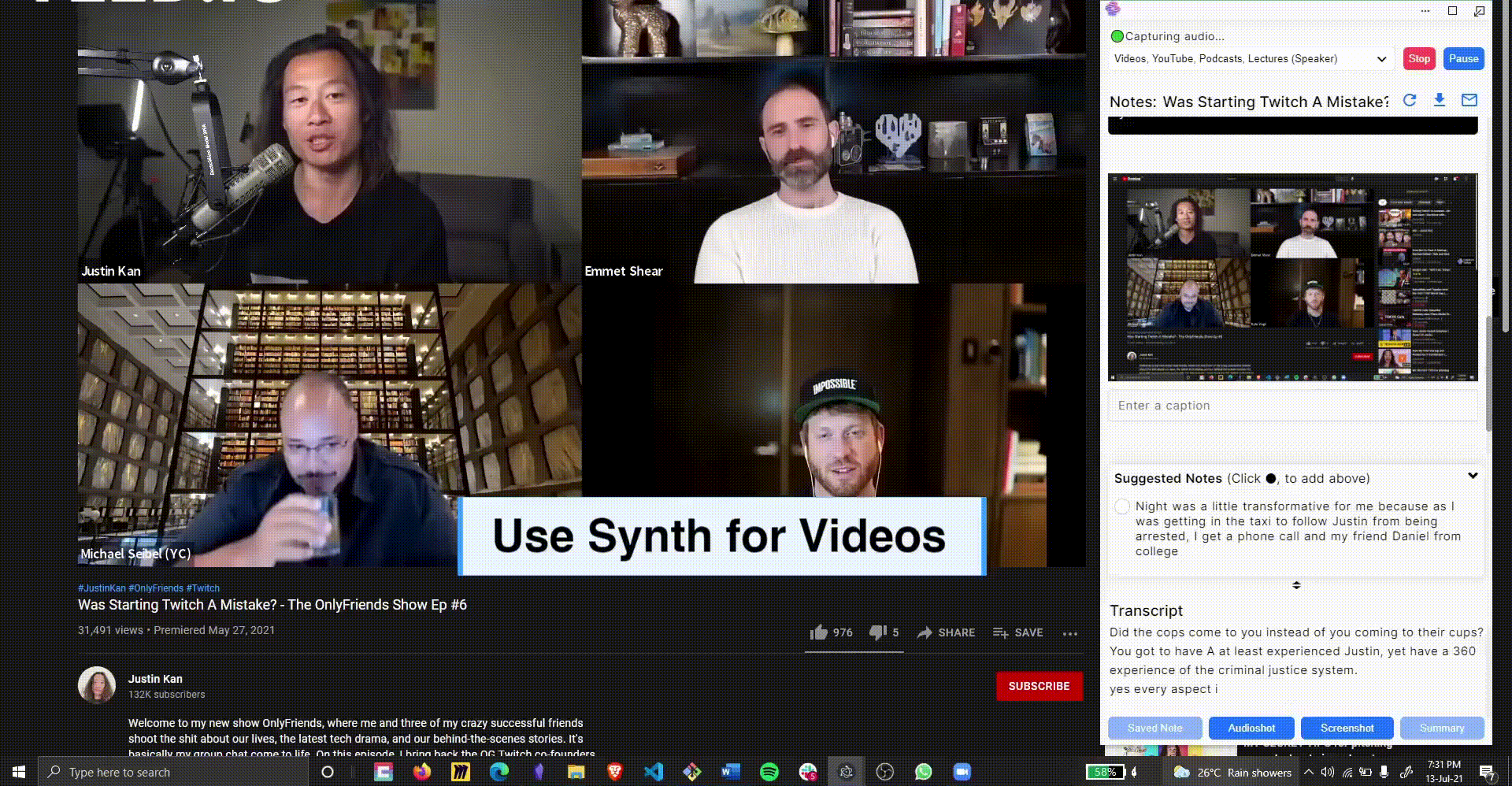Screen dimensions: 1512x786
Task: Click the Screenshot button in Synth
Action: point(1347,728)
